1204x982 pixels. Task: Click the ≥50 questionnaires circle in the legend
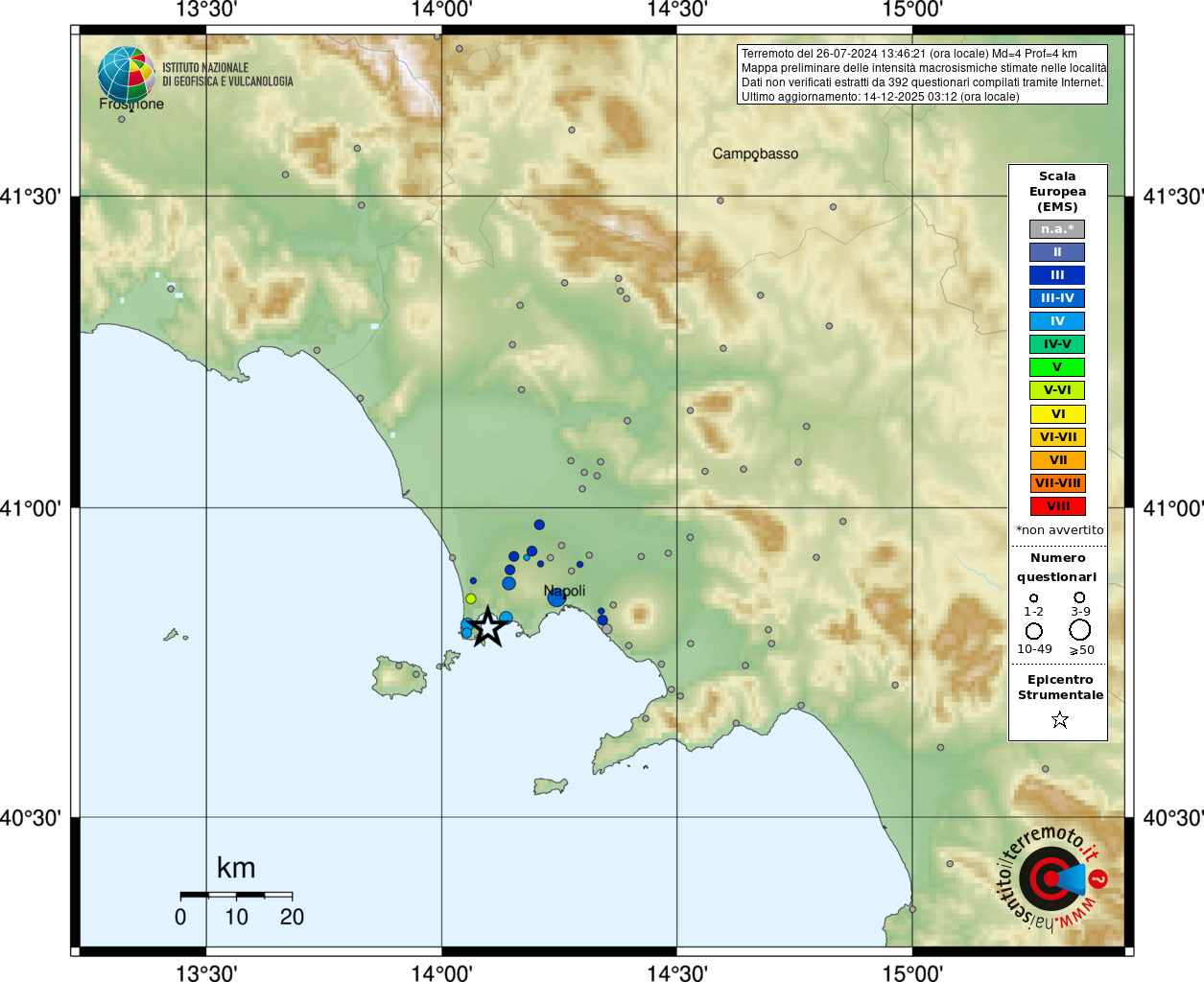coord(1080,630)
